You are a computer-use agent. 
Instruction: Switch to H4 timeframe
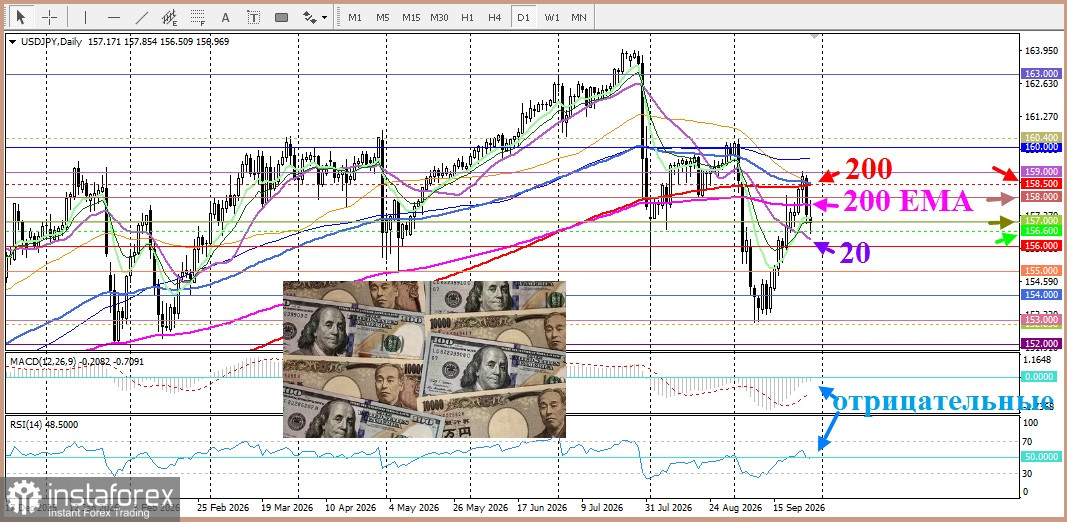(495, 17)
